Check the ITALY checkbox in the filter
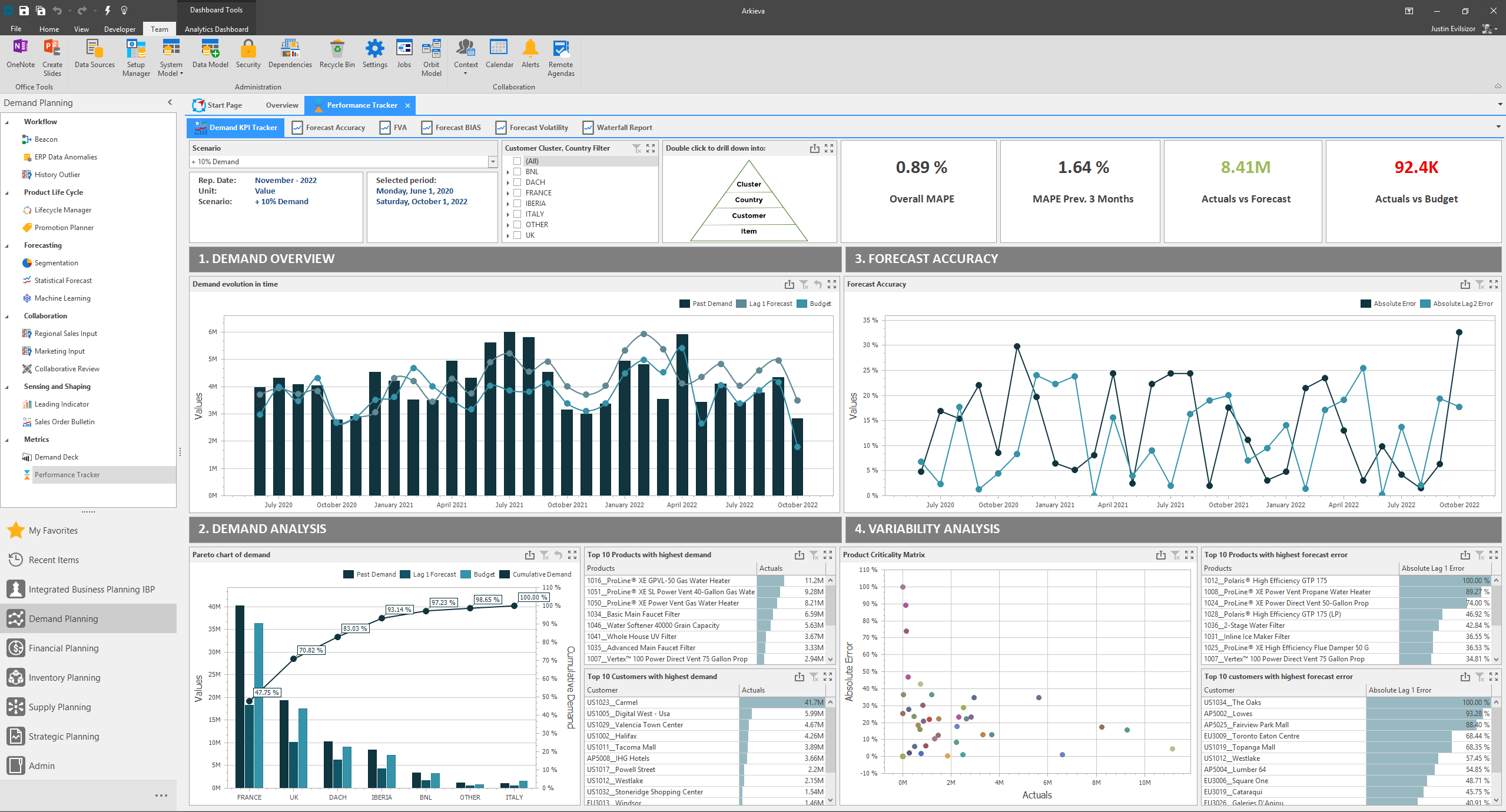This screenshot has height=812, width=1506. (x=517, y=214)
